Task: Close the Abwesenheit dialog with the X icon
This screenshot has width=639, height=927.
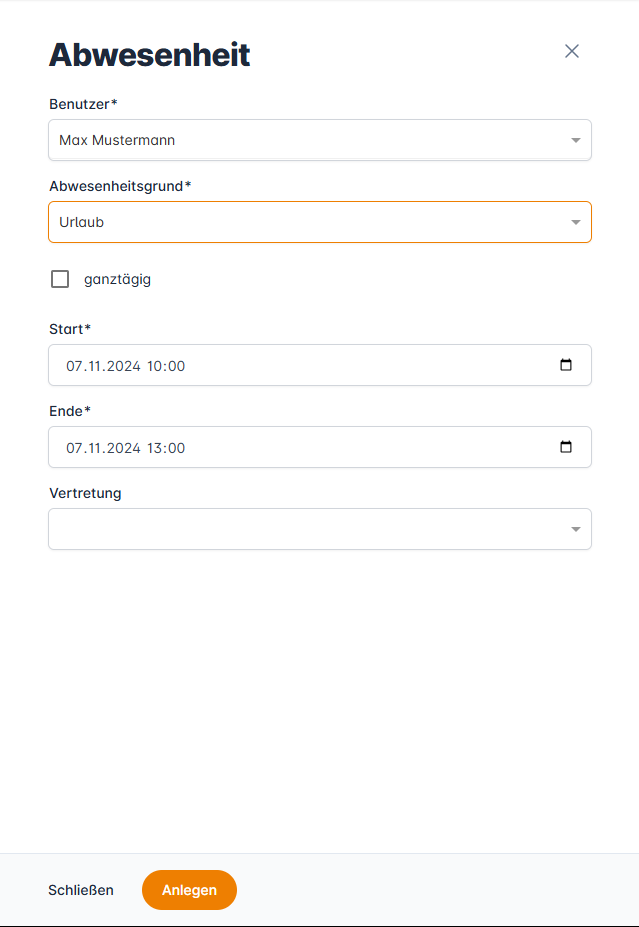Action: point(572,51)
